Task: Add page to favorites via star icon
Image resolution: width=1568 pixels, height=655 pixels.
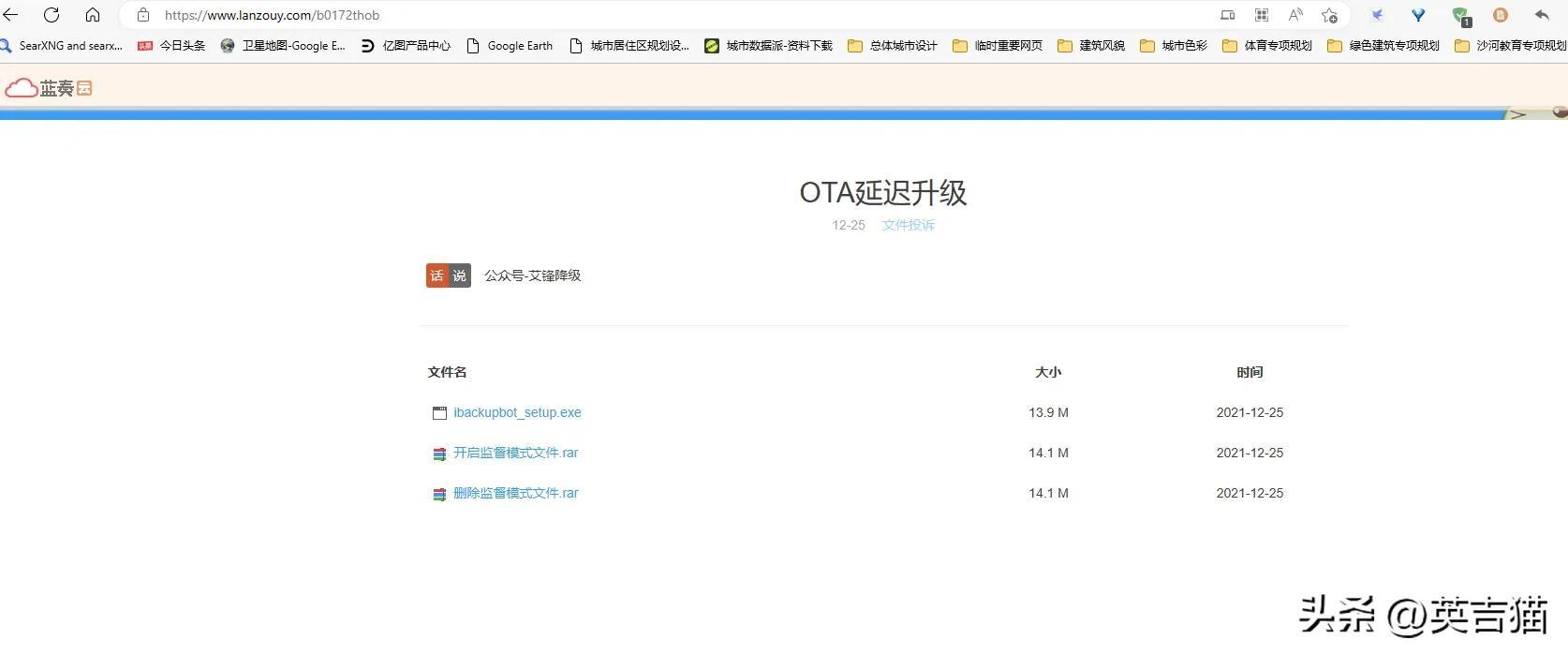Action: [1329, 15]
